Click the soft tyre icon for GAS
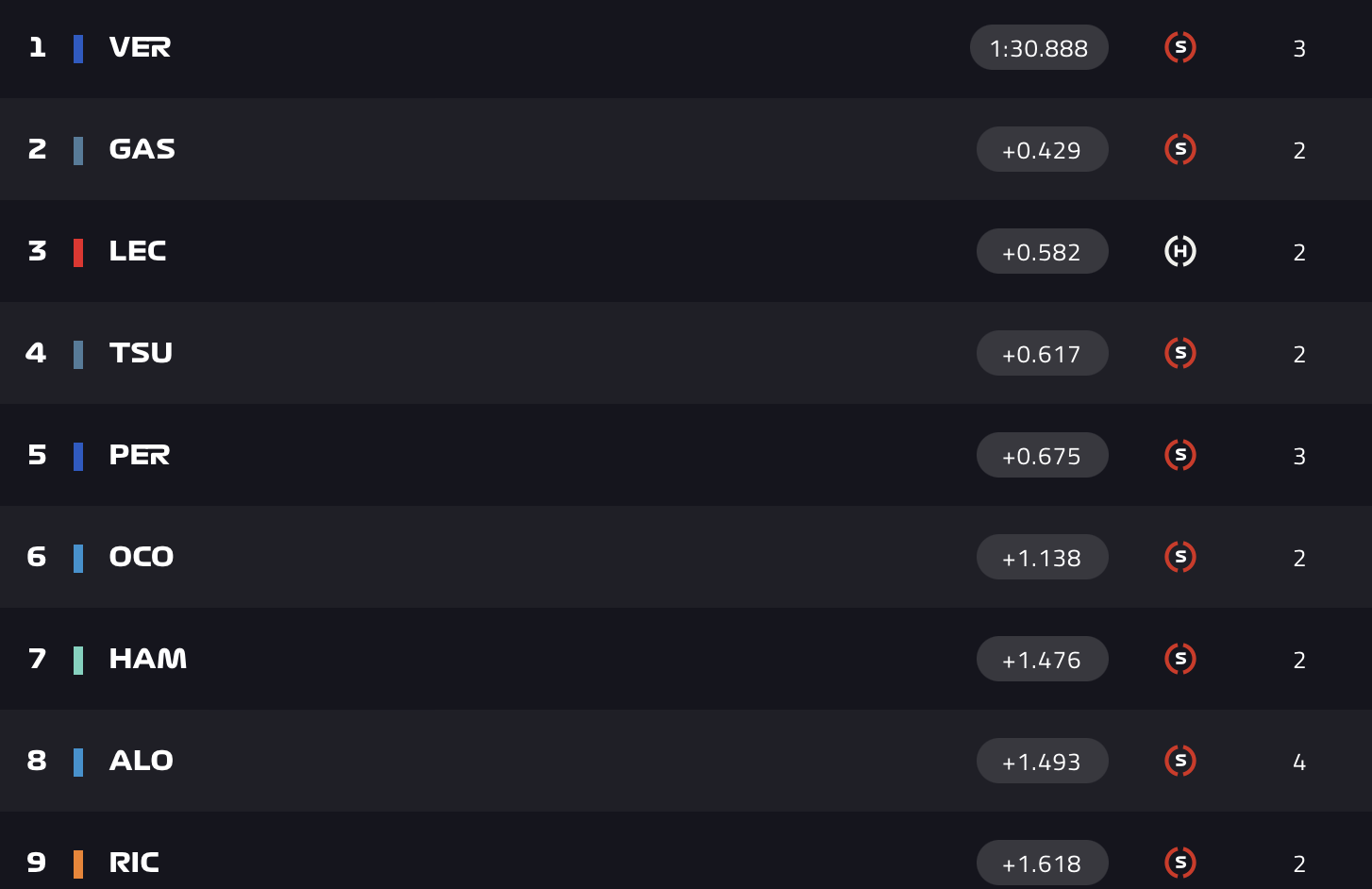1372x889 pixels. tap(1180, 149)
